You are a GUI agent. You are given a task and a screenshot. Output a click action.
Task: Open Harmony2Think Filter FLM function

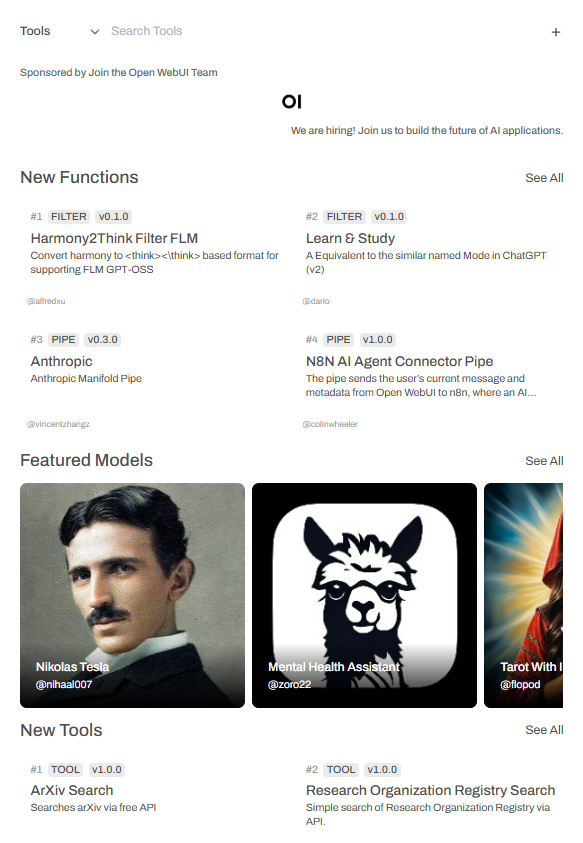coord(114,238)
